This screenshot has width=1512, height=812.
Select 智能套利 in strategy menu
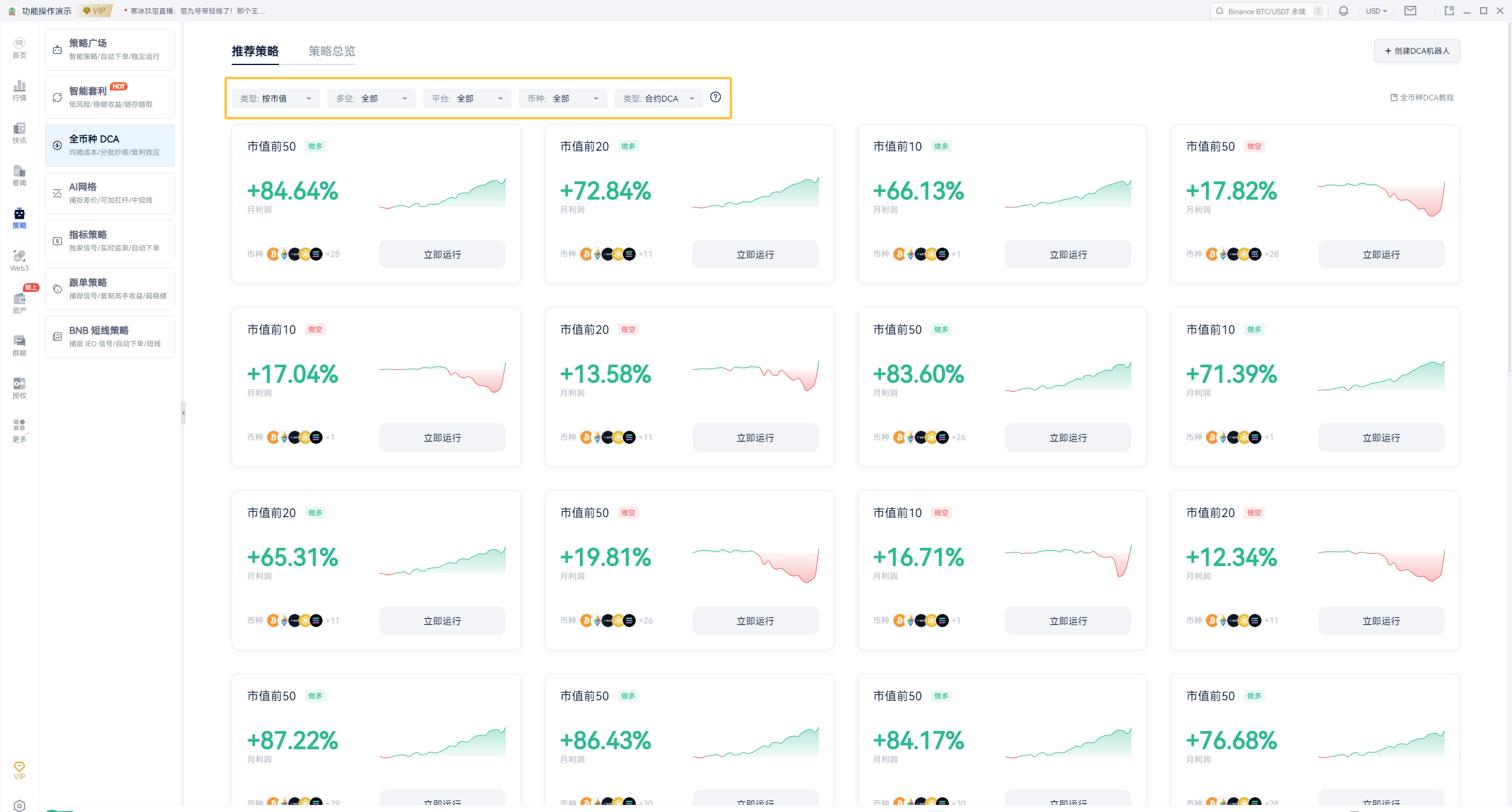point(110,98)
